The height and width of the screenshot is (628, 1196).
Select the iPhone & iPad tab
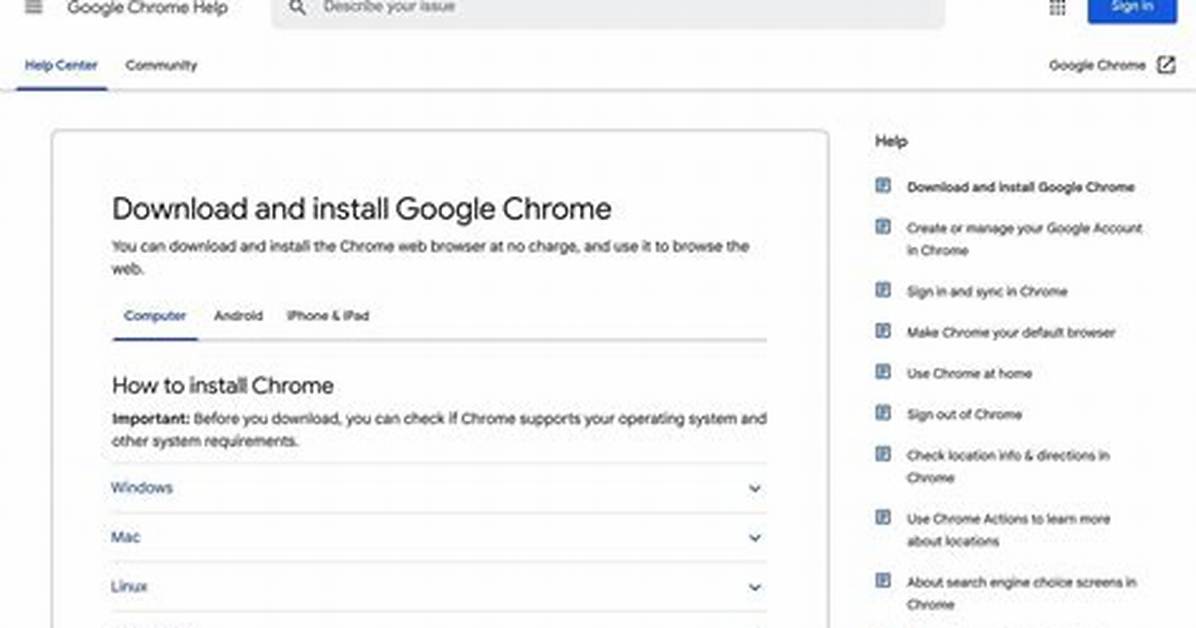(328, 316)
